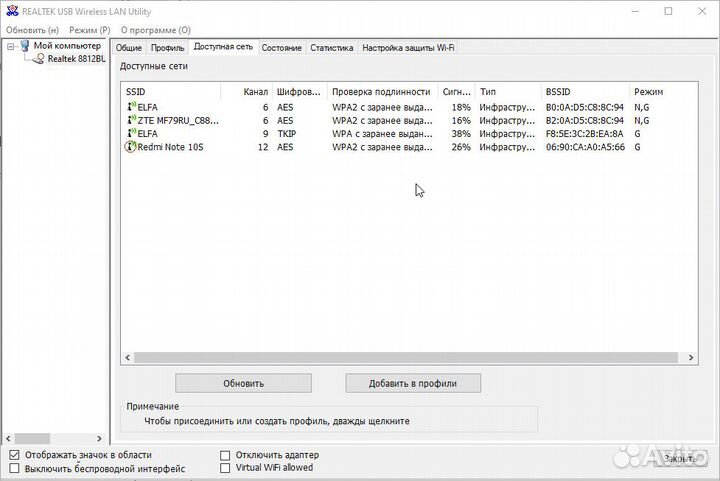Open the 'Состояние' tab
Viewport: 720px width, 481px height.
pyautogui.click(x=281, y=48)
